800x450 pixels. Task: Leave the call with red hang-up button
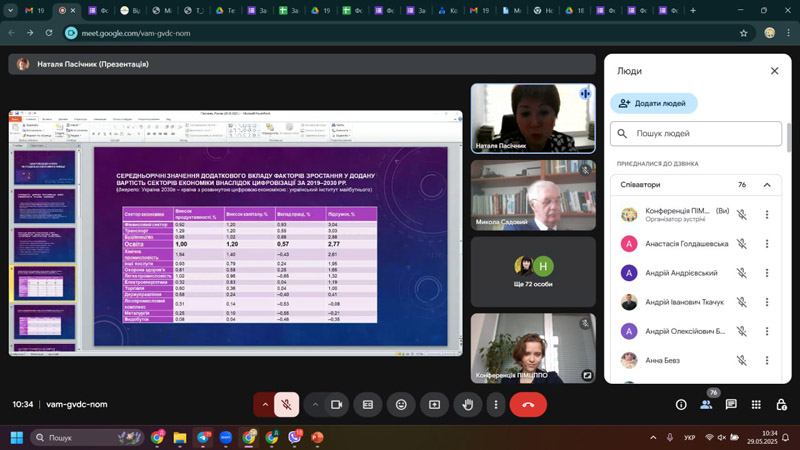point(527,404)
